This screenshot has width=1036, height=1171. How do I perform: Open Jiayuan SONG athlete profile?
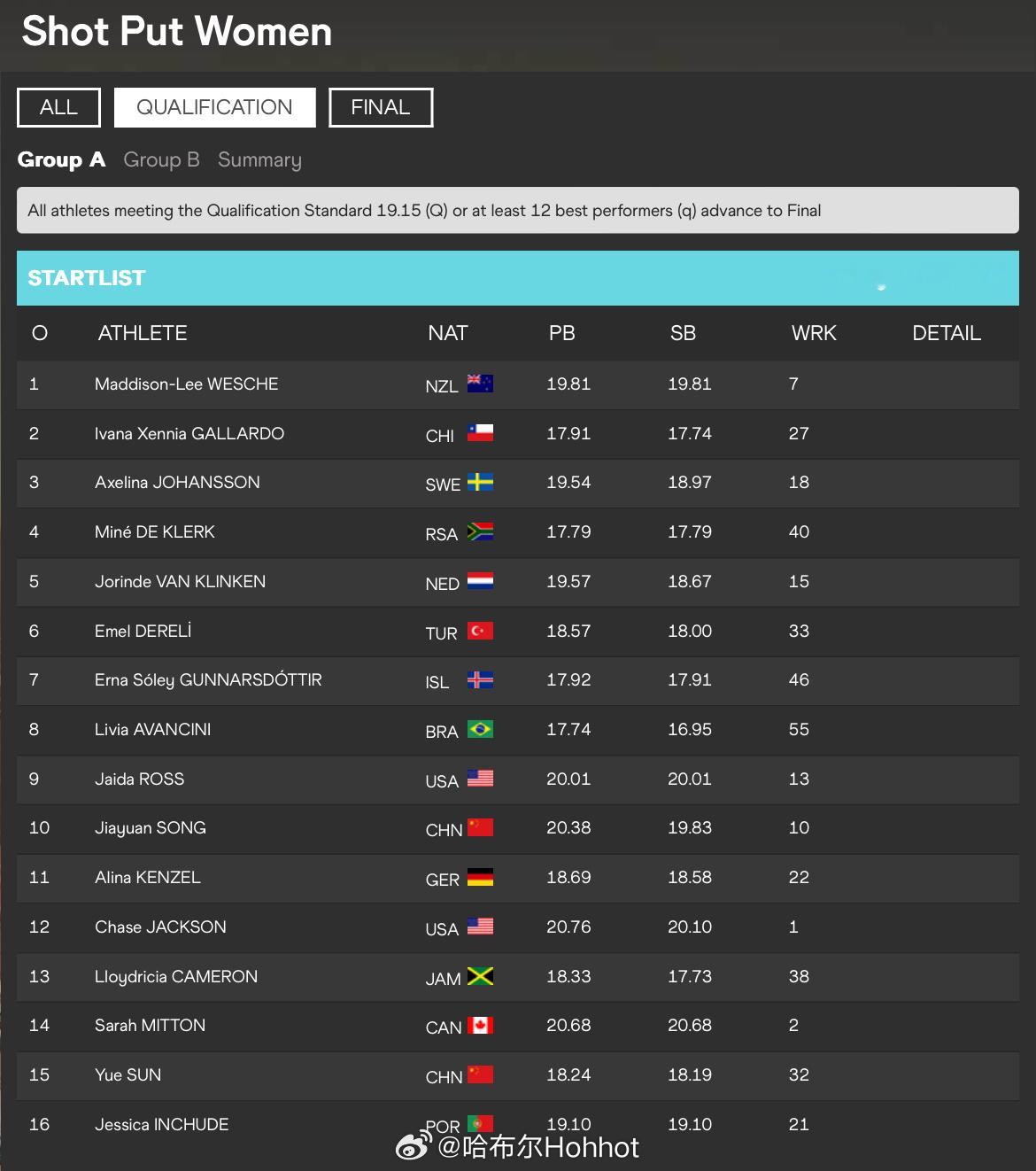click(151, 827)
